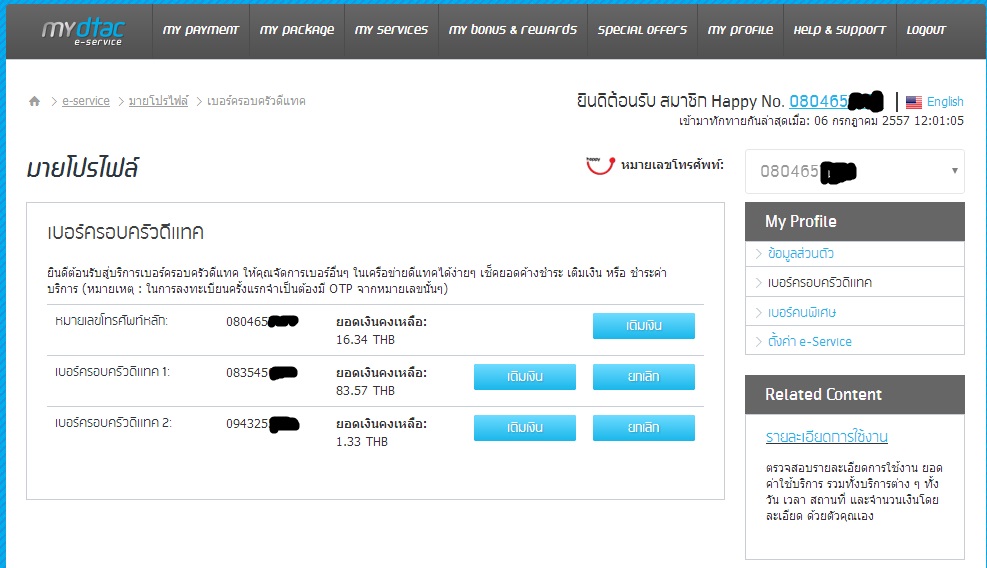Click the 83.57 THB balance text
This screenshot has width=987, height=568.
[x=365, y=391]
